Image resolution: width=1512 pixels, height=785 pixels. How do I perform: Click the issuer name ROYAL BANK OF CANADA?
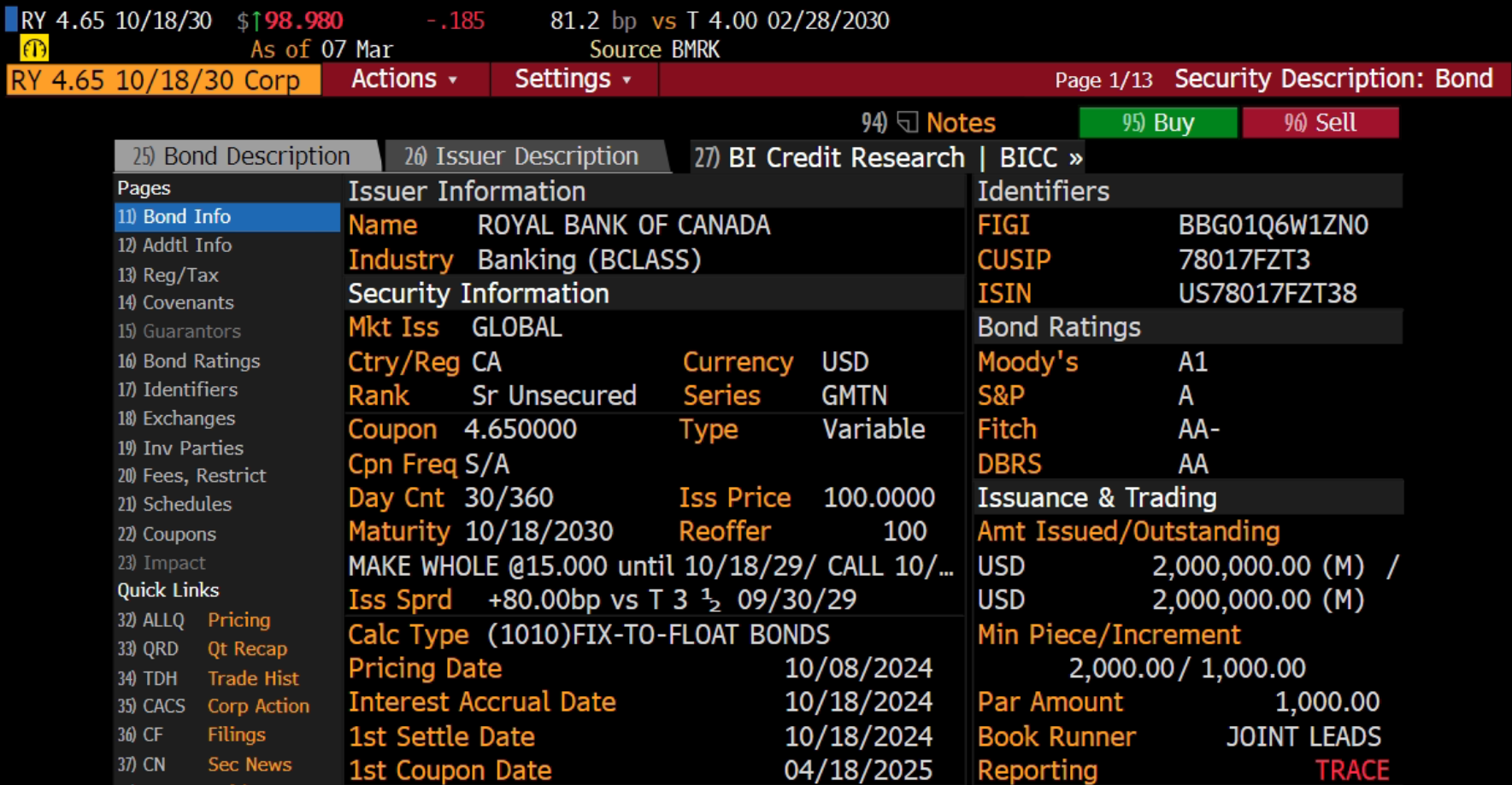[624, 226]
